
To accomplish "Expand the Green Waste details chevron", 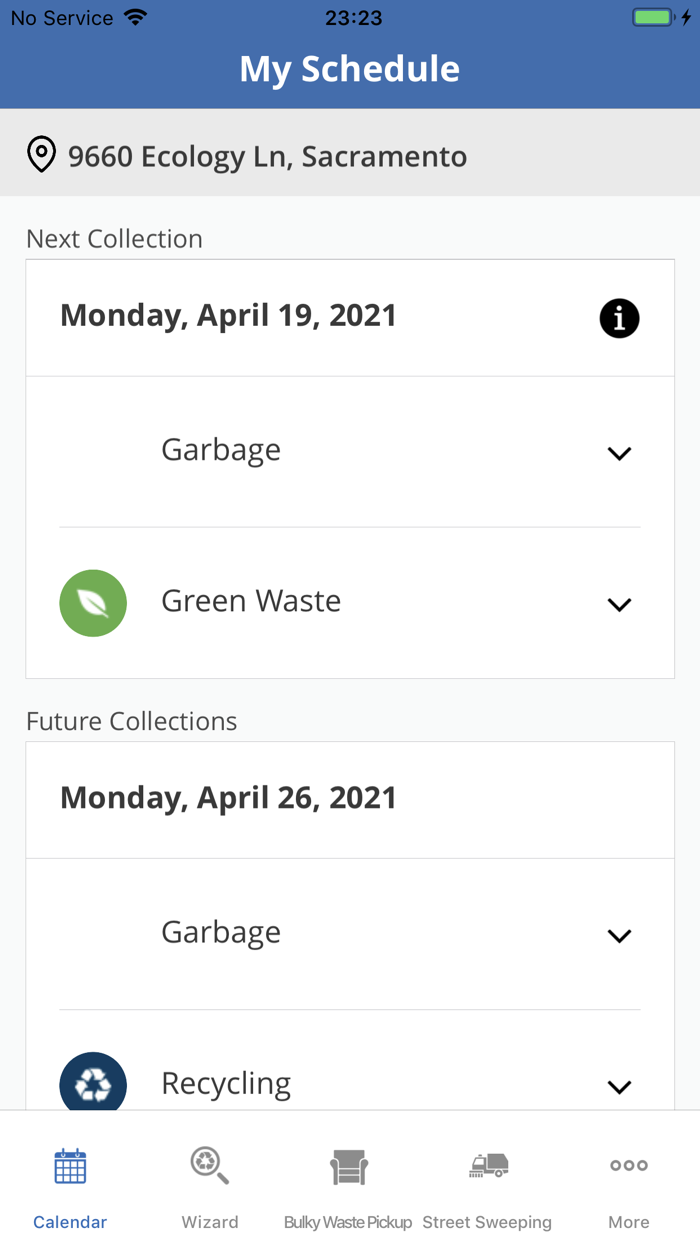I will (619, 604).
